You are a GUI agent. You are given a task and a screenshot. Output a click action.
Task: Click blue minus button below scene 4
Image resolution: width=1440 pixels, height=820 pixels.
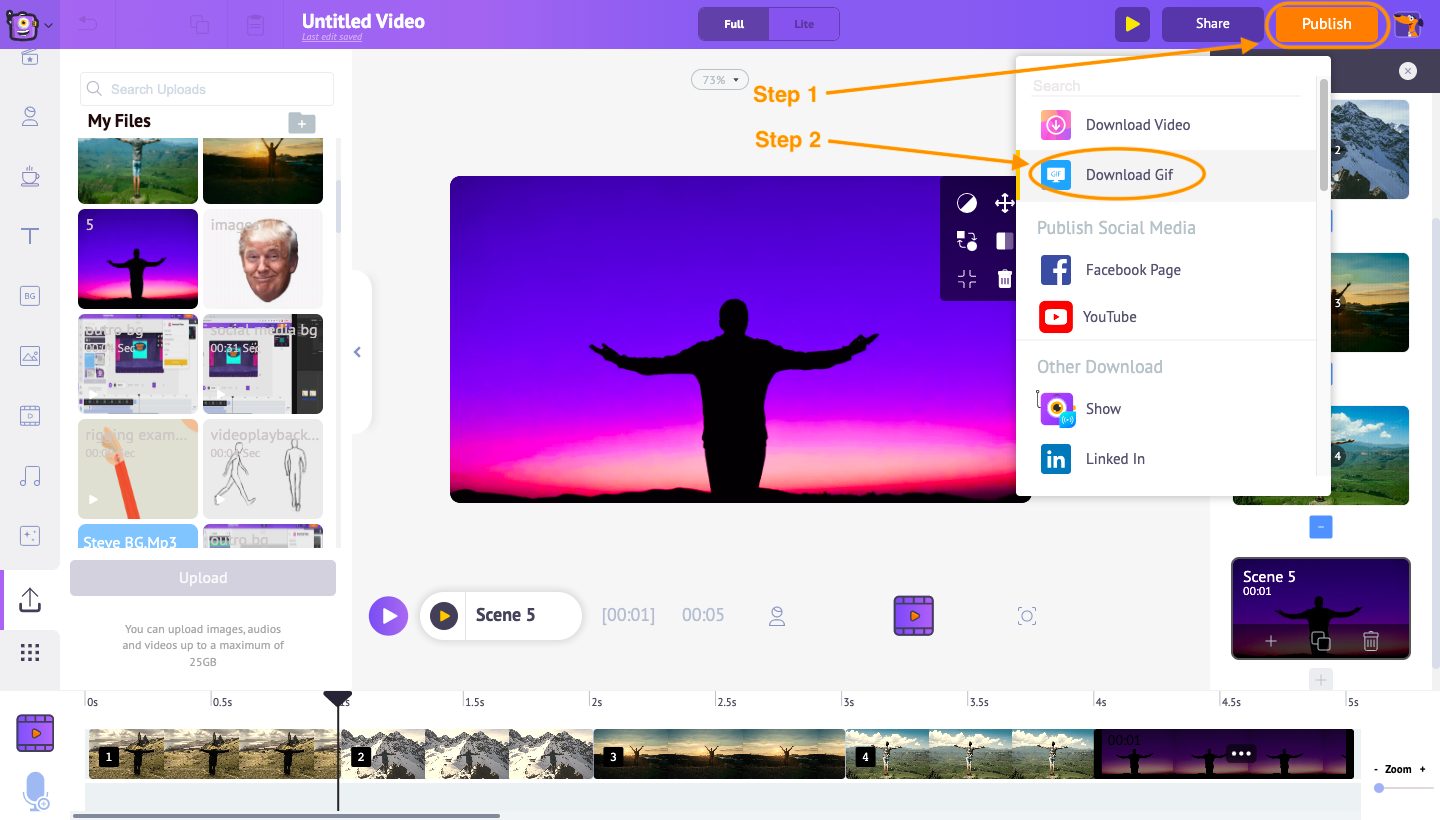(1320, 527)
